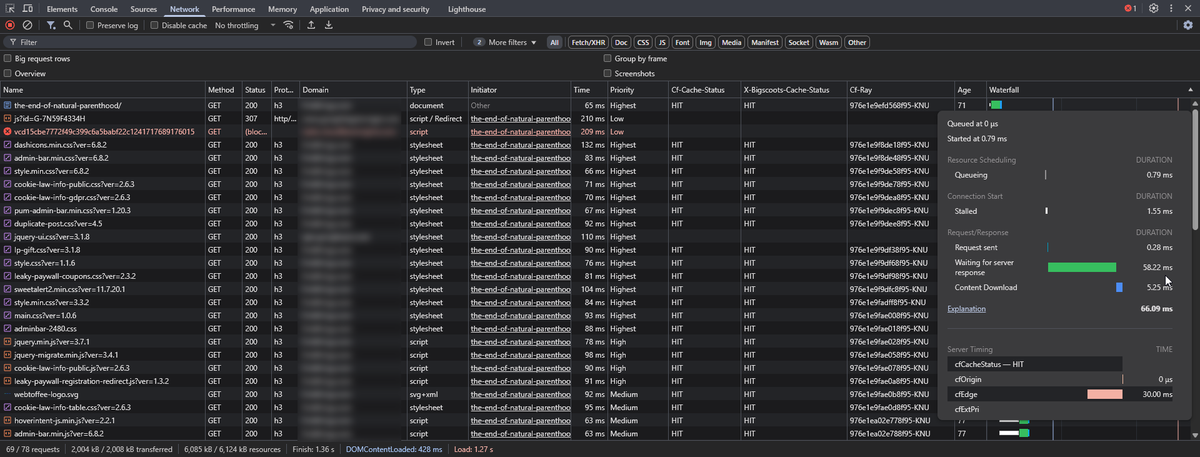The height and width of the screenshot is (457, 1200).
Task: Filter requests by Media type
Action: [x=732, y=42]
